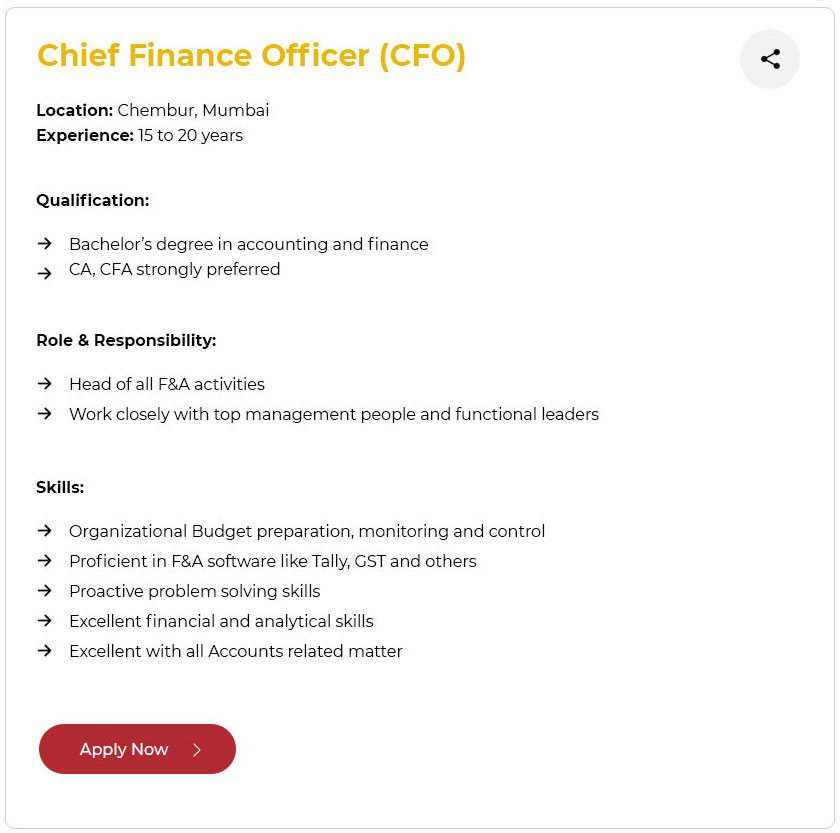Click arrow bullet beside Head of all F&A

click(x=44, y=384)
